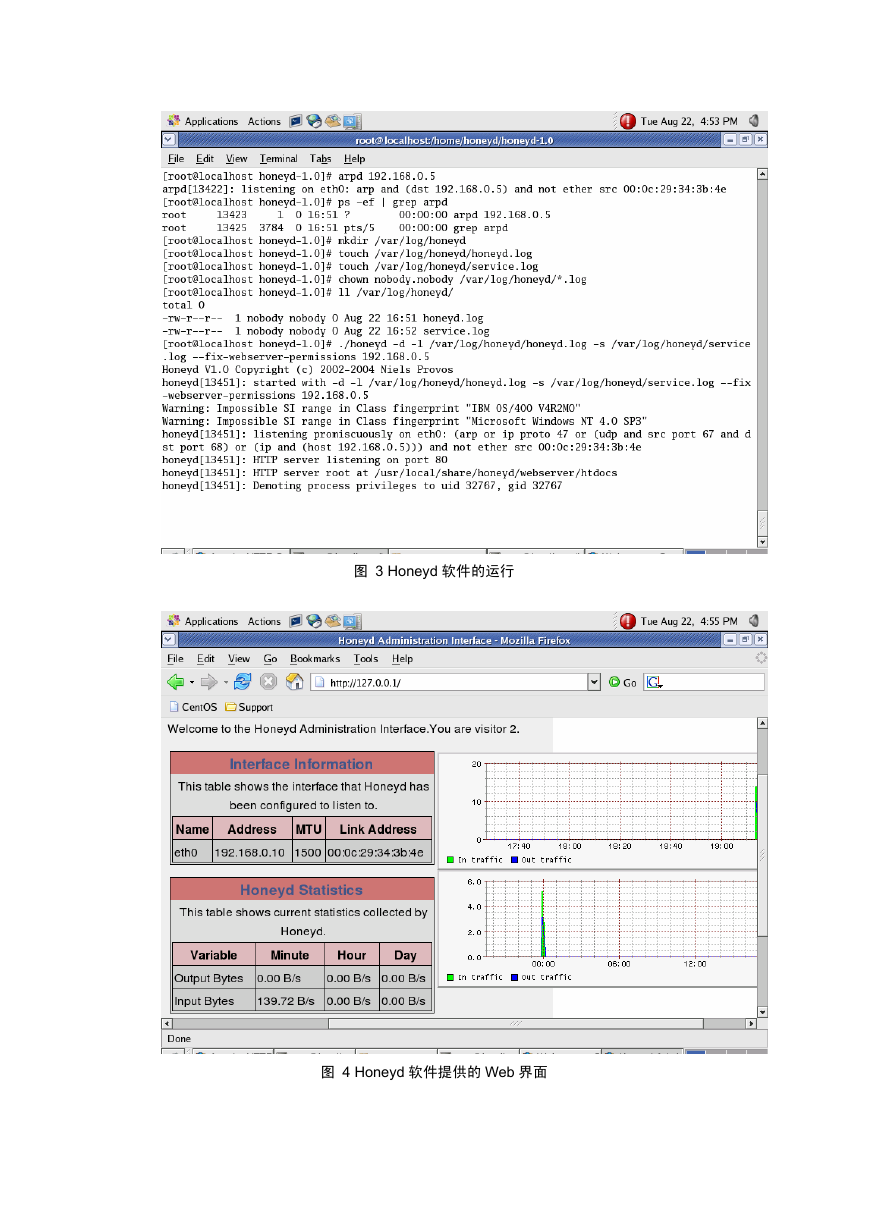
Task: Open Actions menu above the terminal window
Action: point(264,121)
